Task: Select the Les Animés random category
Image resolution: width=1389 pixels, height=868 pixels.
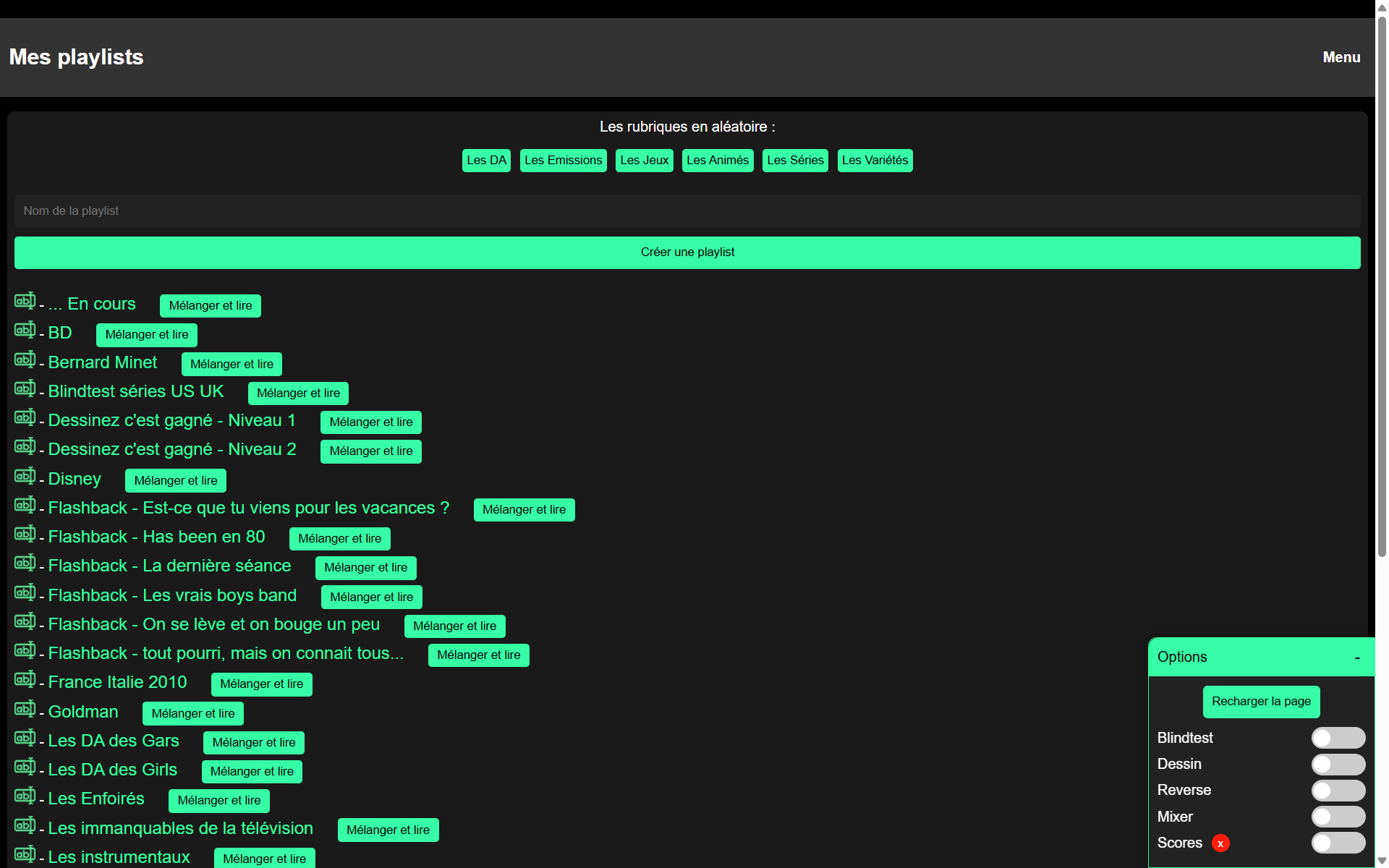Action: (717, 161)
